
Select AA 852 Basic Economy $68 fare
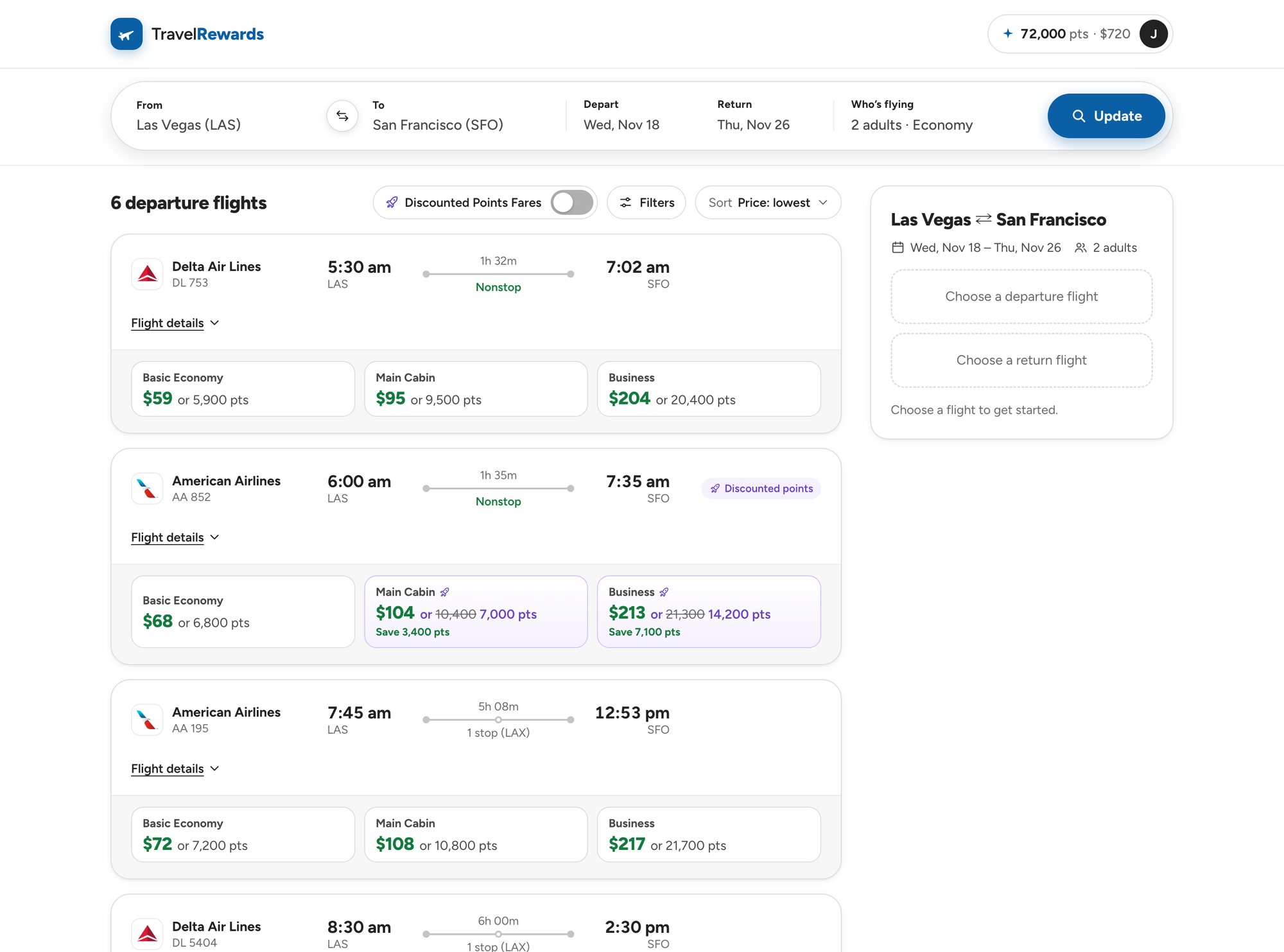pyautogui.click(x=243, y=612)
